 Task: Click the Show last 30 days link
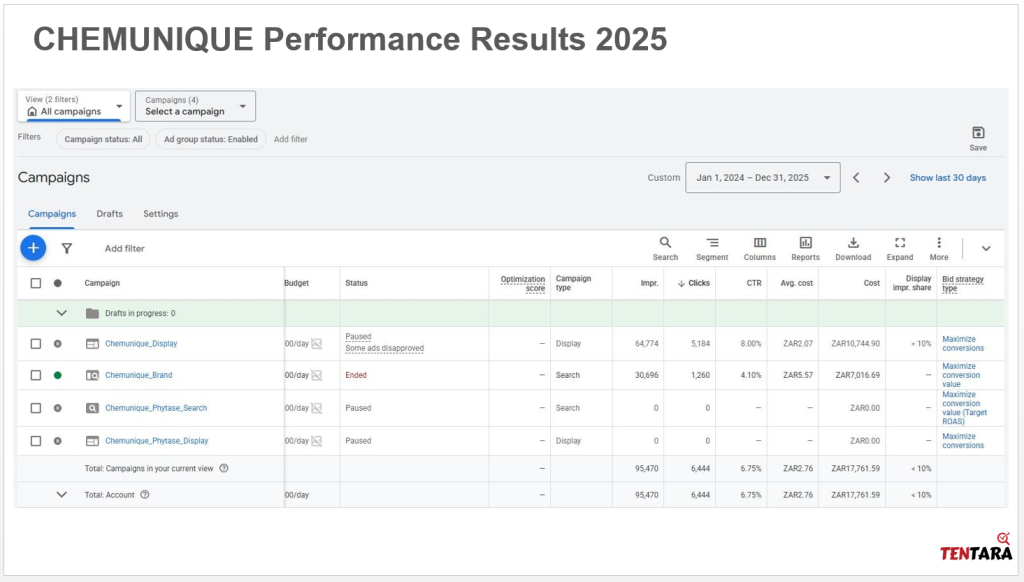click(947, 178)
